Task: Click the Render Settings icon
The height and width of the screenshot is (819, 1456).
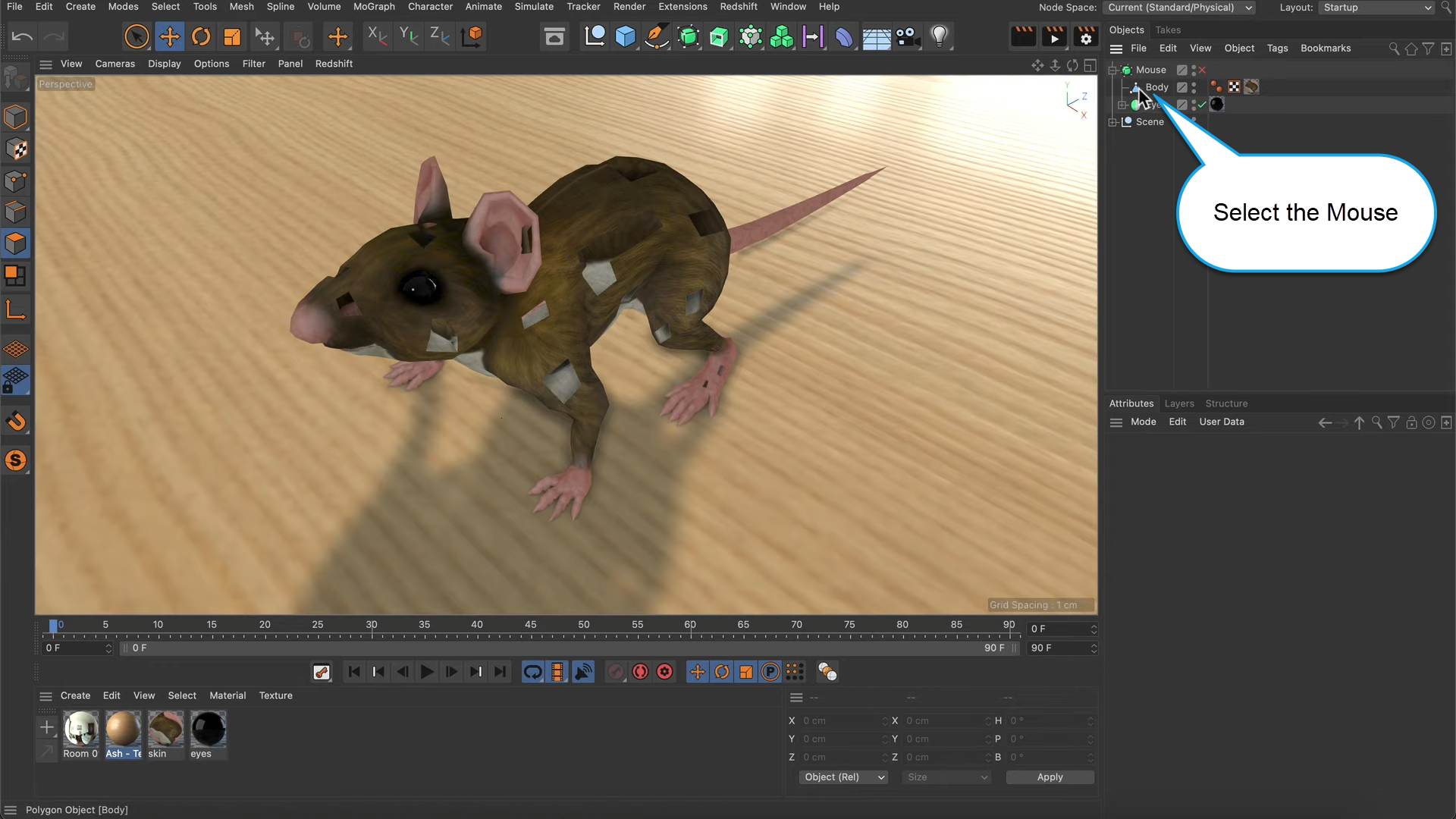Action: click(1086, 36)
